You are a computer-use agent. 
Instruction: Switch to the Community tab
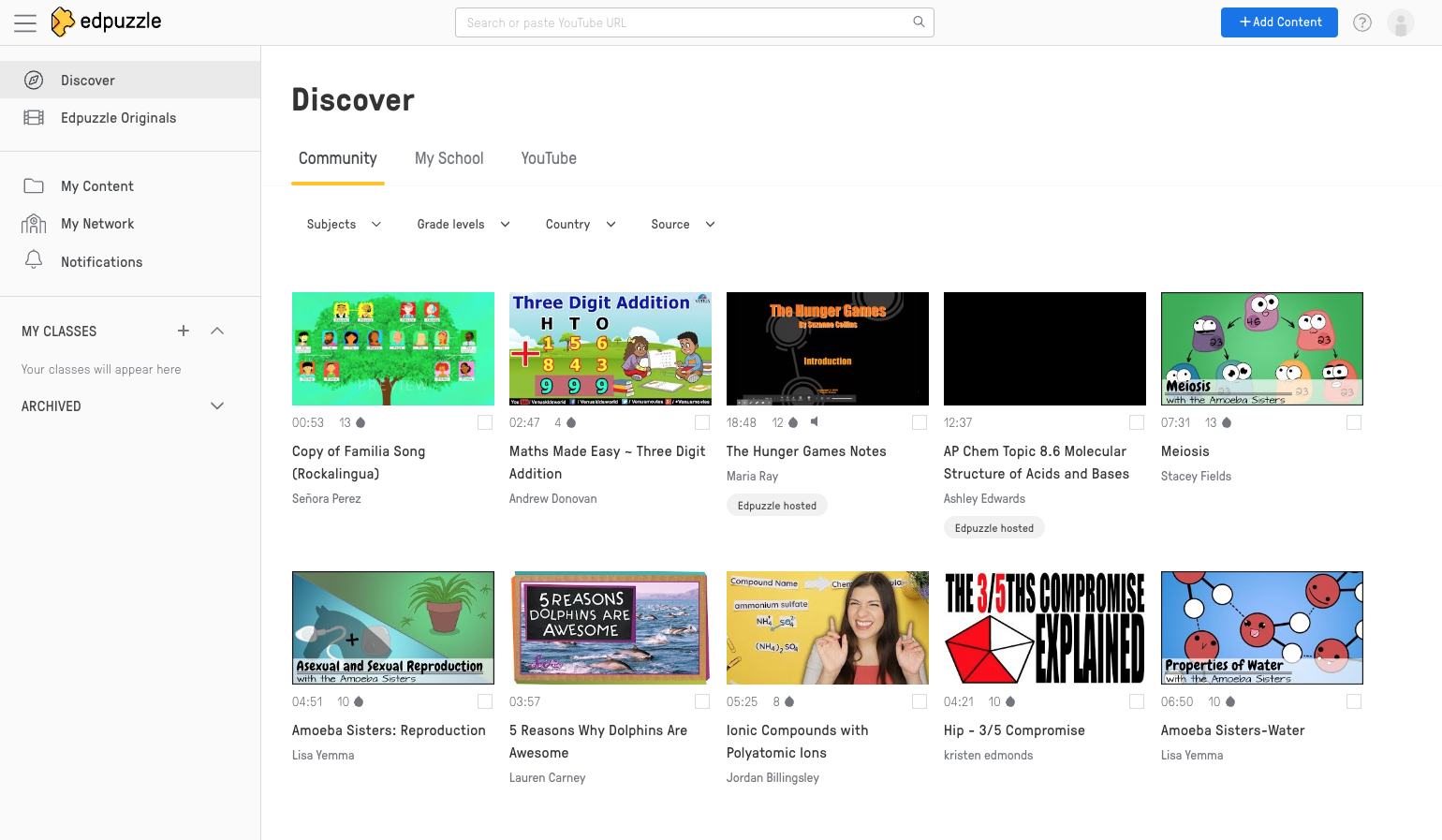(338, 159)
